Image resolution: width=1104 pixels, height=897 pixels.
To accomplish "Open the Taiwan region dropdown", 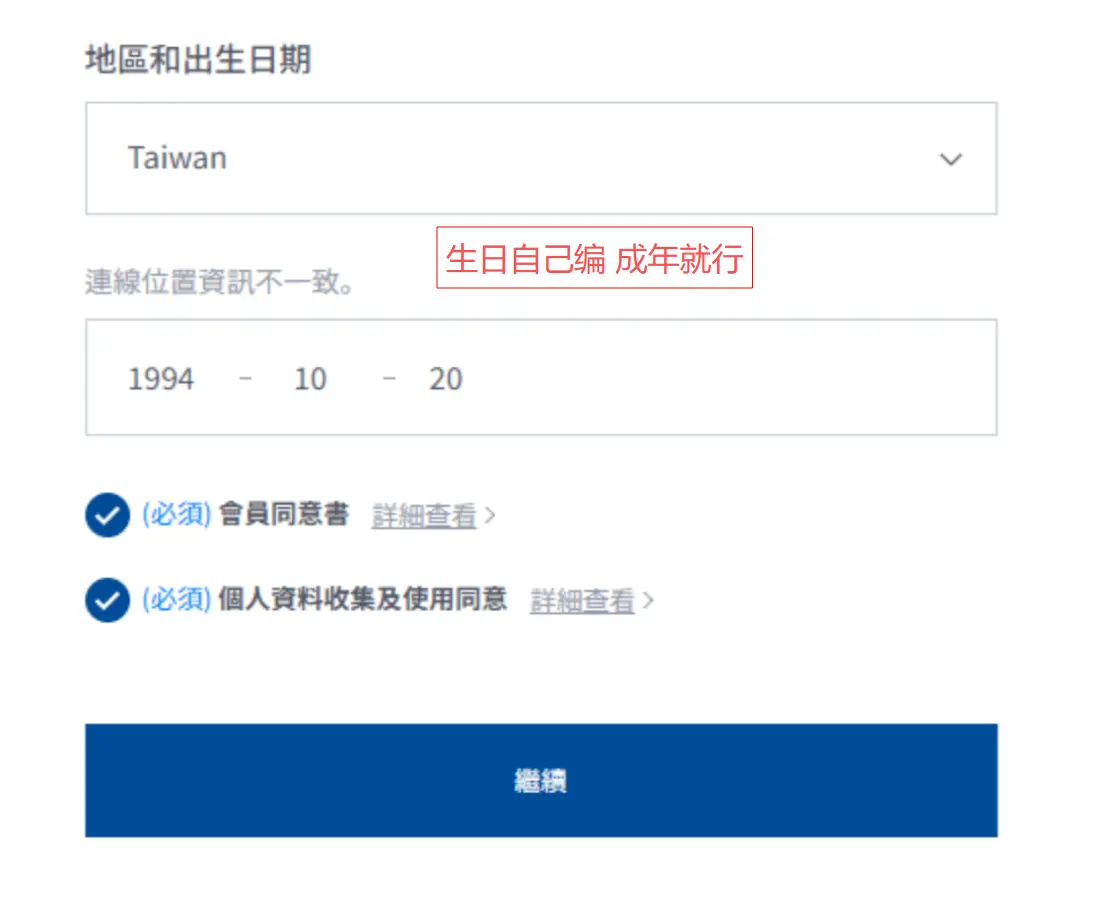I will click(x=540, y=158).
